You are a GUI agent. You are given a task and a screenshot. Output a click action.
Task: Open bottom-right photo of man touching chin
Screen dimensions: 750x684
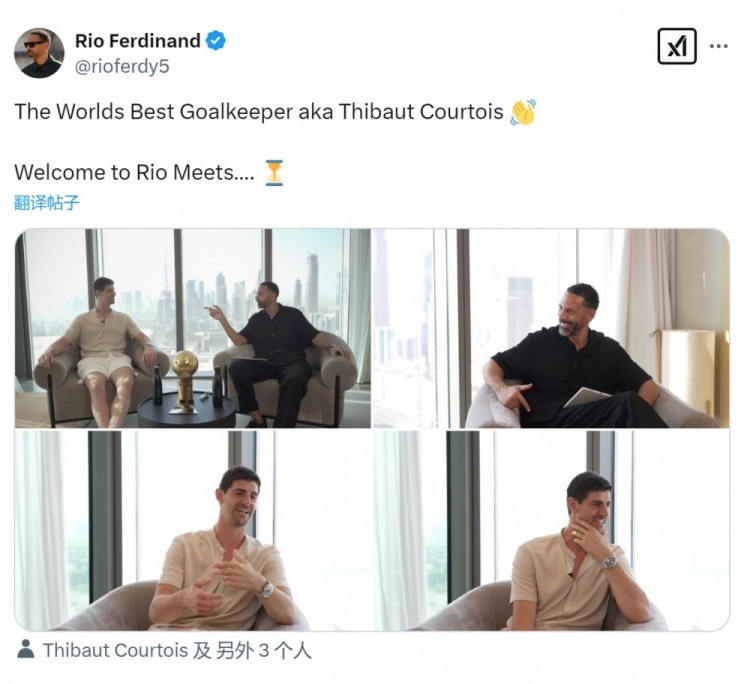550,530
